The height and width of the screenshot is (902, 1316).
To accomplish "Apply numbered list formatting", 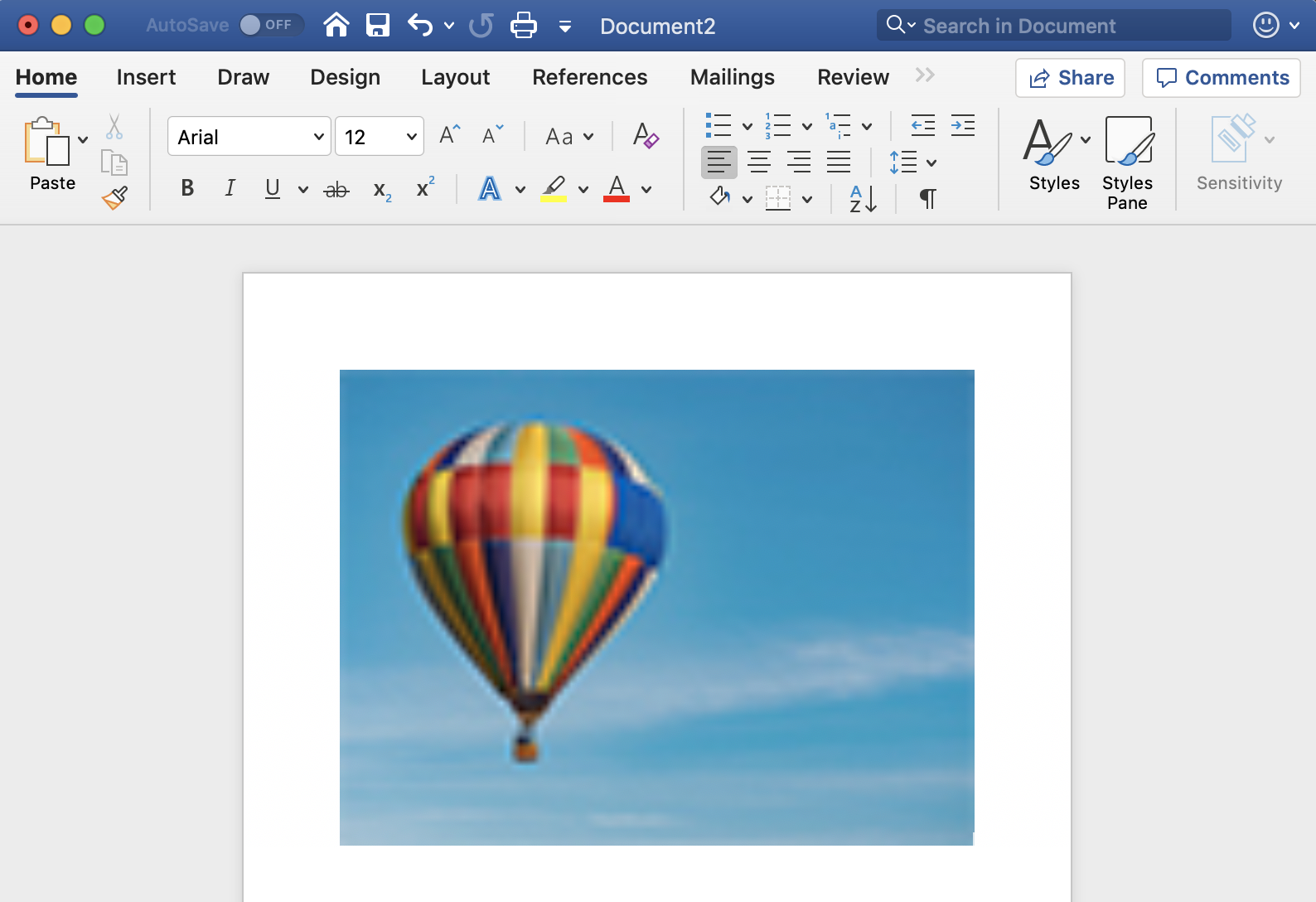I will (x=777, y=126).
